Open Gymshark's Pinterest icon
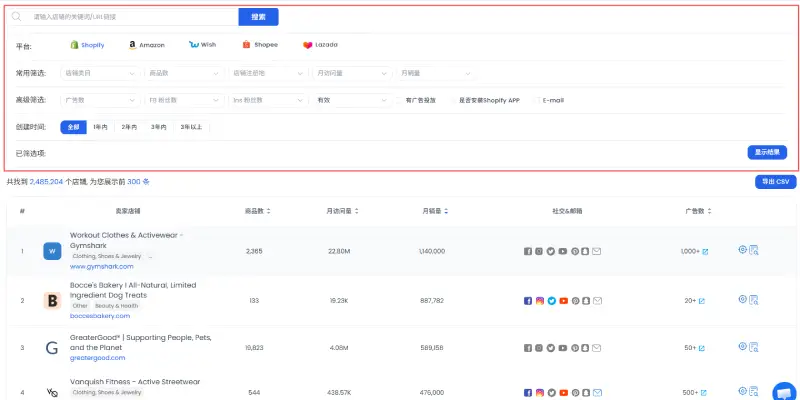The height and width of the screenshot is (400, 800). (x=574, y=251)
